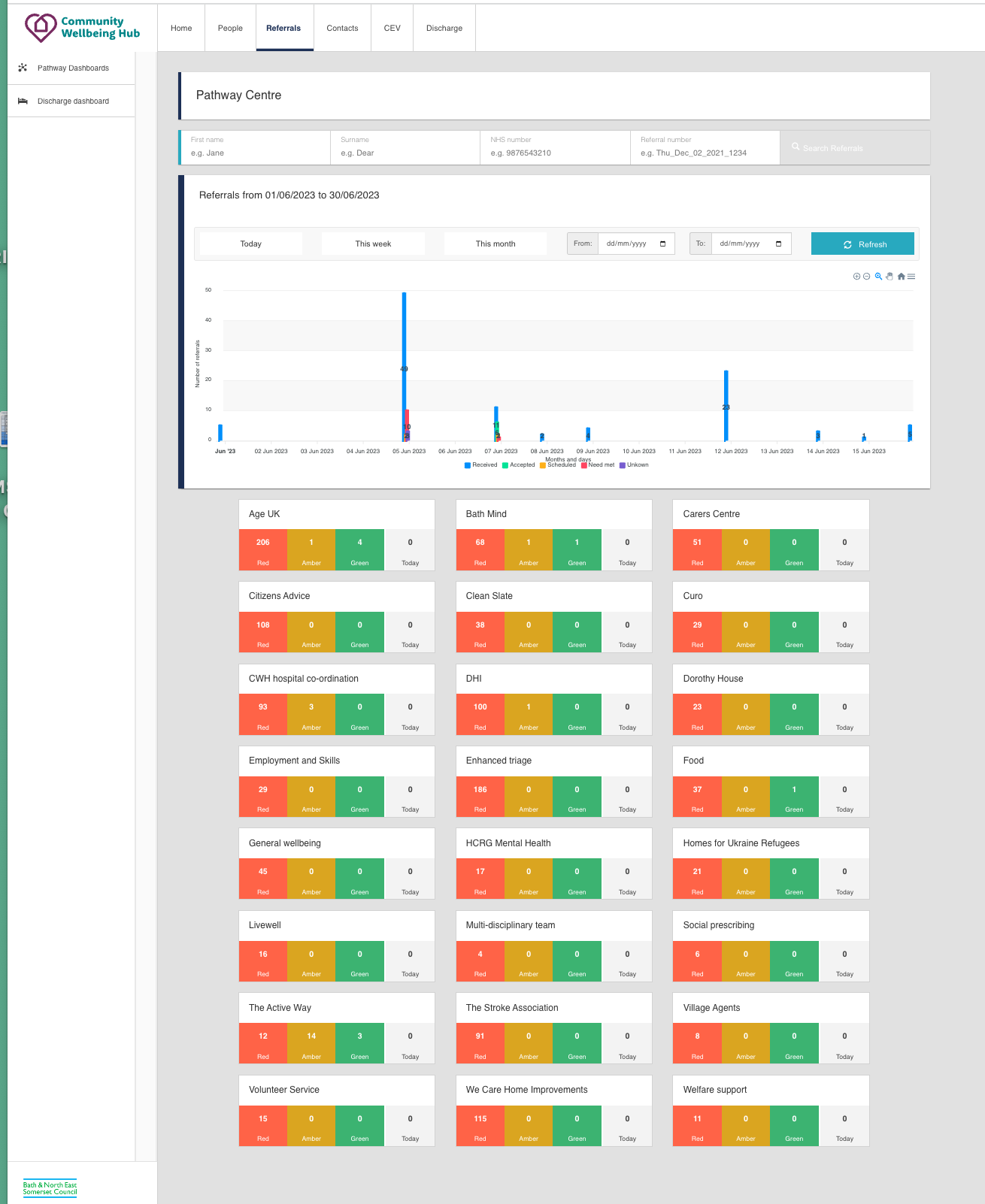Screen dimensions: 985x1204
Task: Open Pathway Dashboards from the sidebar
Action: pyautogui.click(x=73, y=68)
